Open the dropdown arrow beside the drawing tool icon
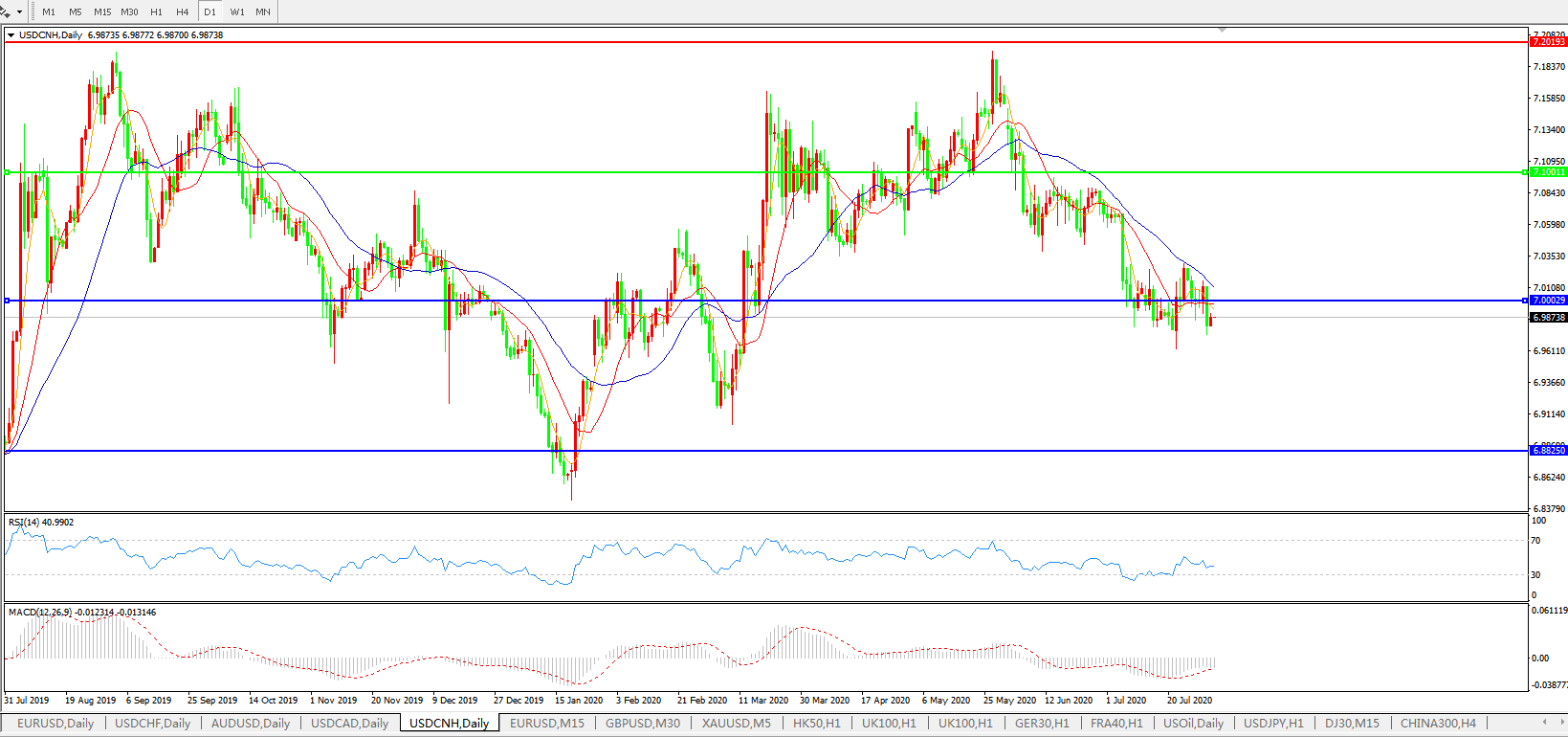1568x737 pixels. pyautogui.click(x=20, y=11)
